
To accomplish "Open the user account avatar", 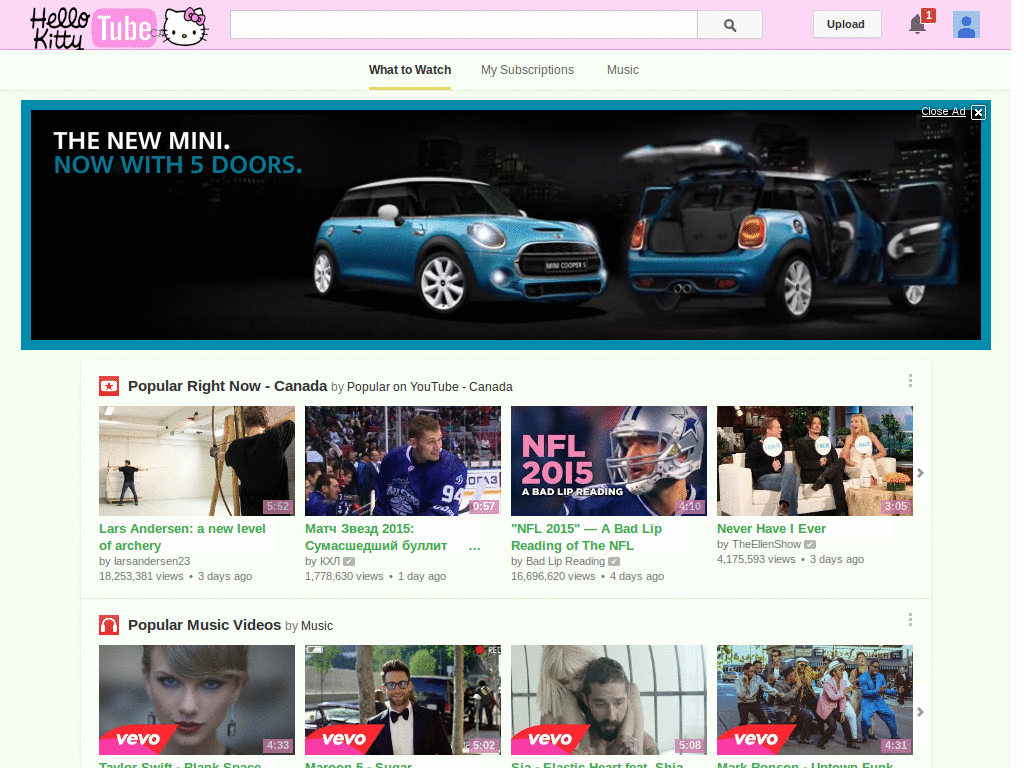I will click(x=966, y=25).
